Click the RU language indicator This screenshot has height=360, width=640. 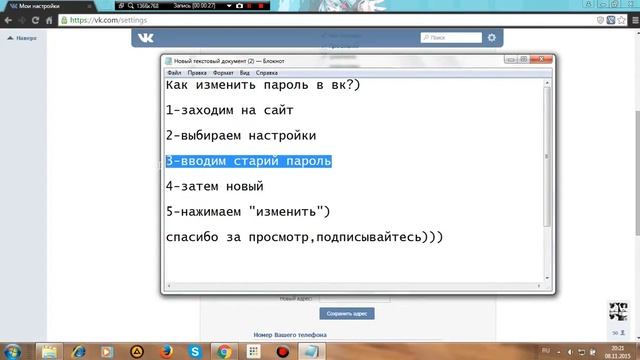pyautogui.click(x=546, y=350)
